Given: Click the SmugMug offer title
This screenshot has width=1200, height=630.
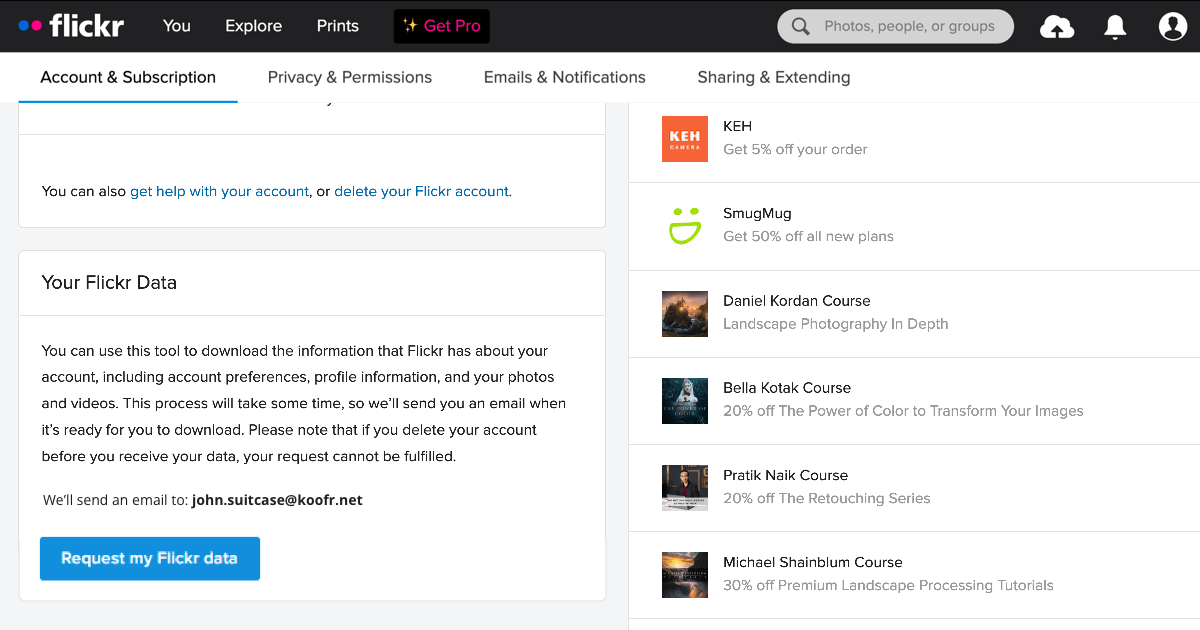Looking at the screenshot, I should [x=757, y=213].
